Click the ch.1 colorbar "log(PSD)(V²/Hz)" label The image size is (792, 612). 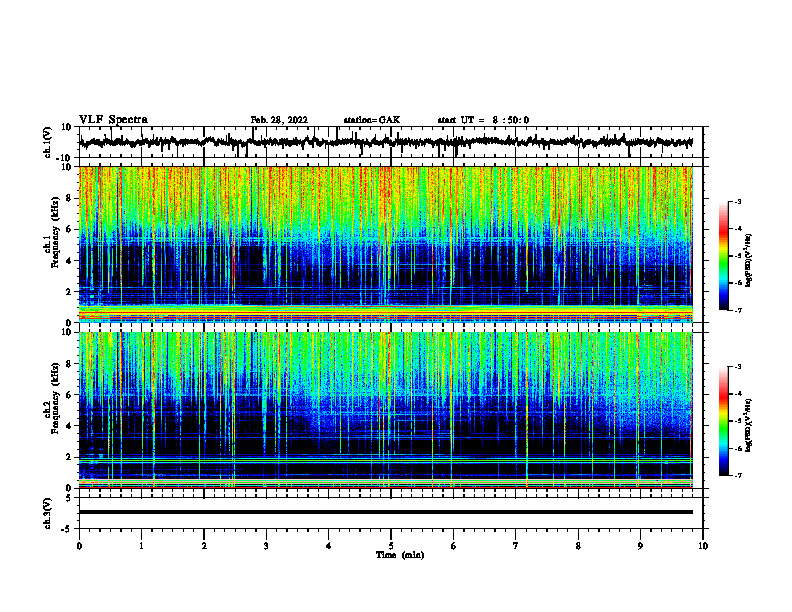(x=749, y=261)
